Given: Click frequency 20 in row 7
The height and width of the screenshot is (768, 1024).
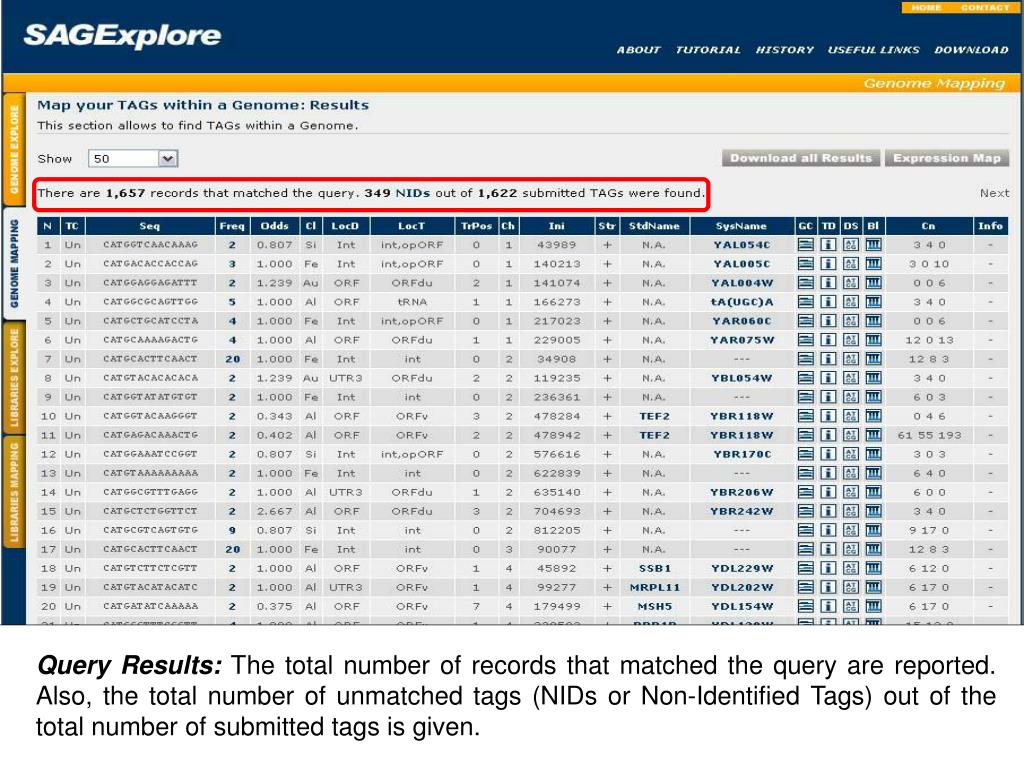Looking at the screenshot, I should (x=232, y=359).
